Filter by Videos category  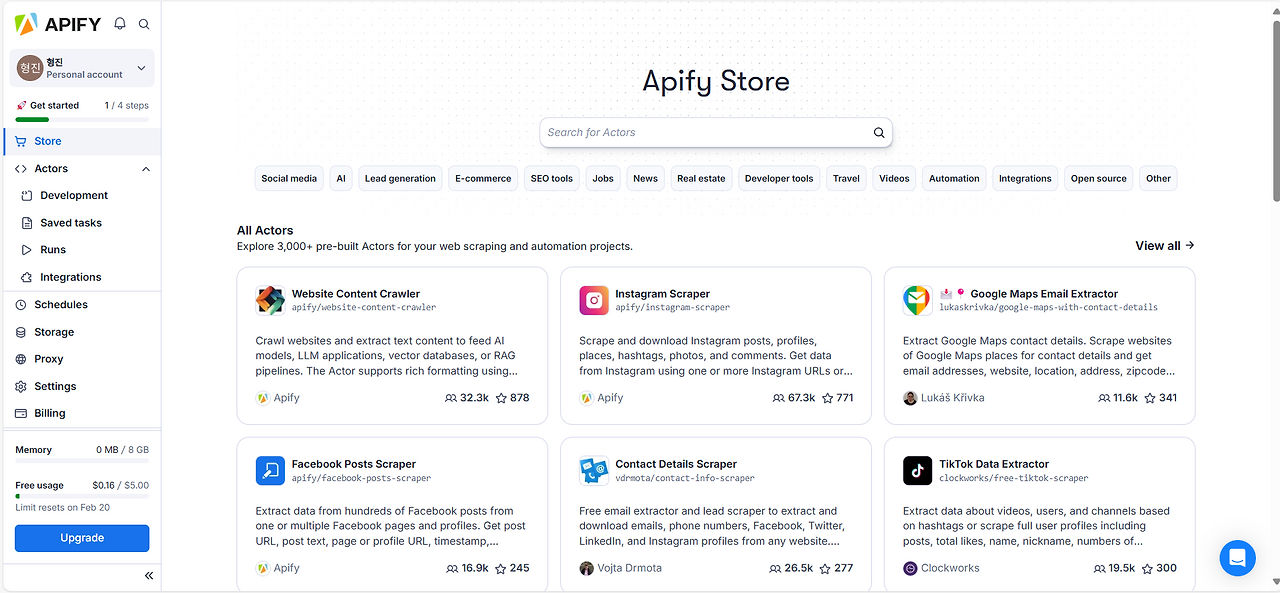click(x=894, y=179)
